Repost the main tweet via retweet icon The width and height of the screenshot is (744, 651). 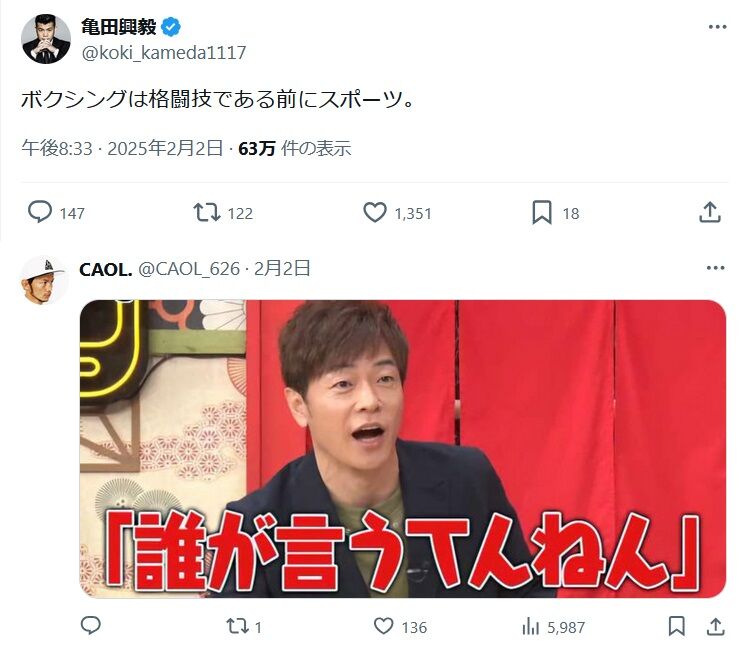pos(206,213)
